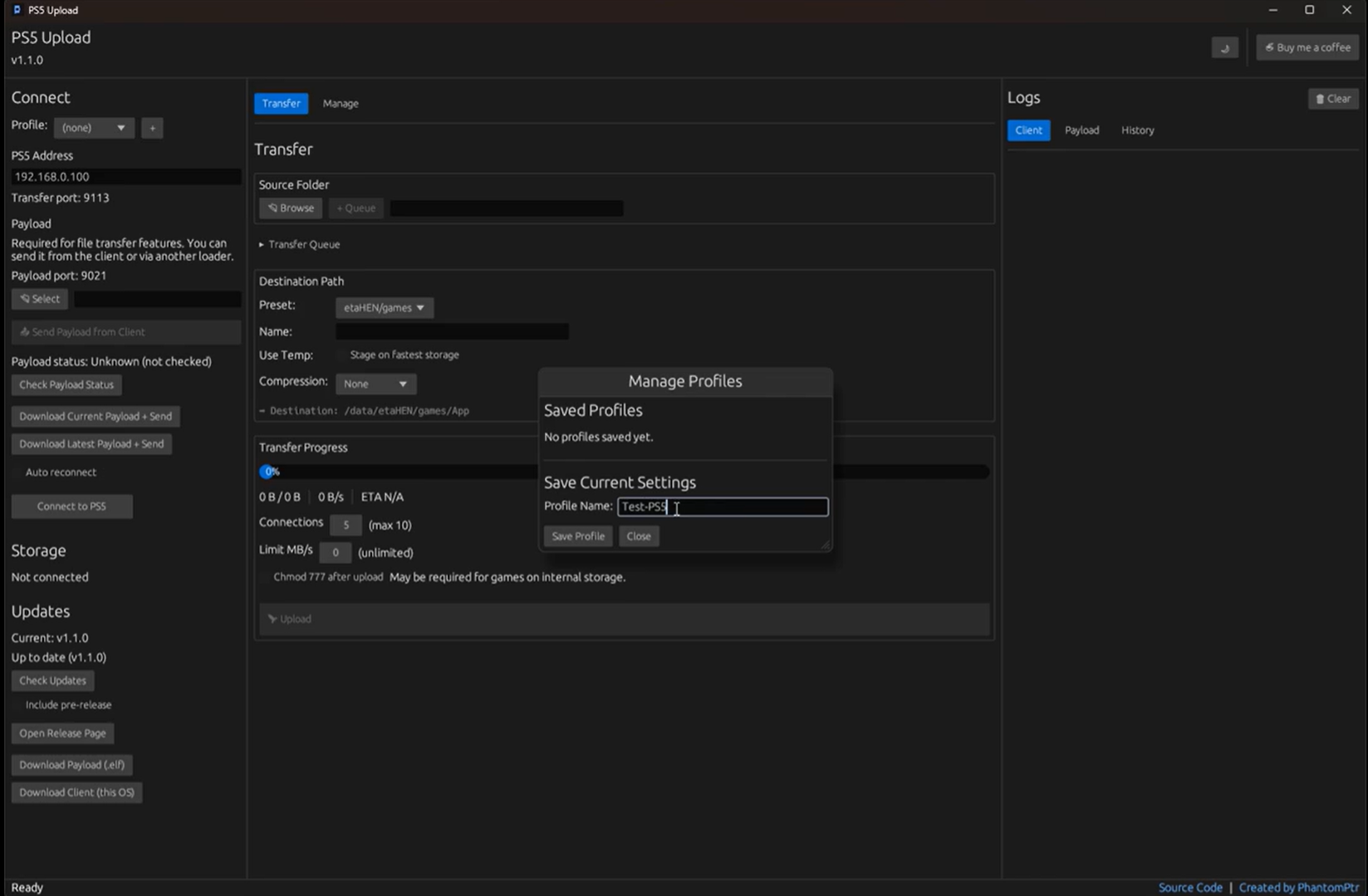Enable Chmod 777 after upload

[x=266, y=577]
